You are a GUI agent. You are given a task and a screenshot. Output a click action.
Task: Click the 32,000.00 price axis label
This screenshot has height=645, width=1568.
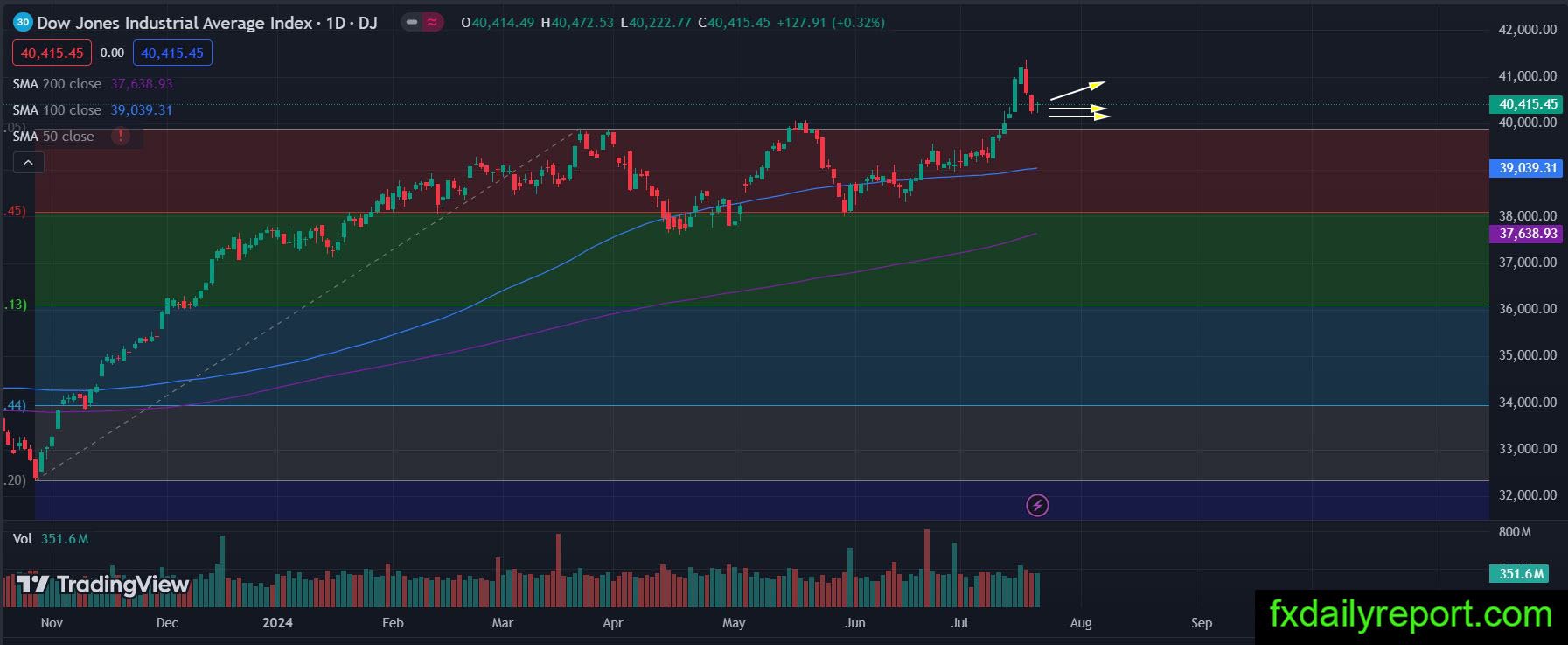click(1528, 495)
